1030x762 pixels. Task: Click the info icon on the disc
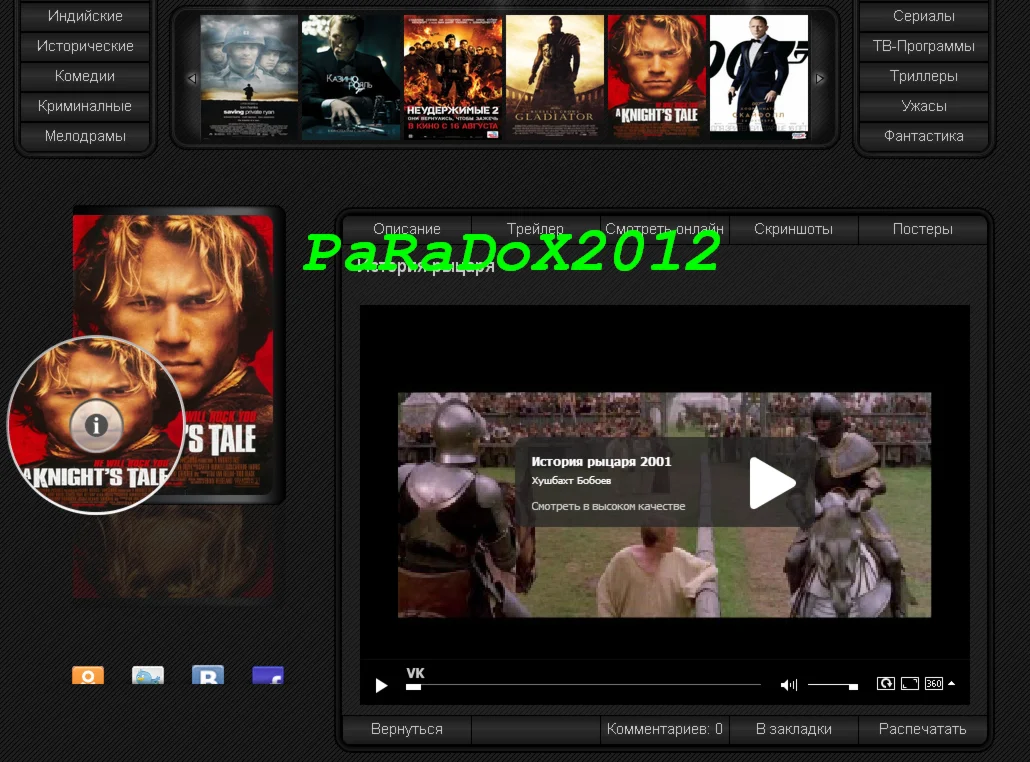tap(96, 425)
